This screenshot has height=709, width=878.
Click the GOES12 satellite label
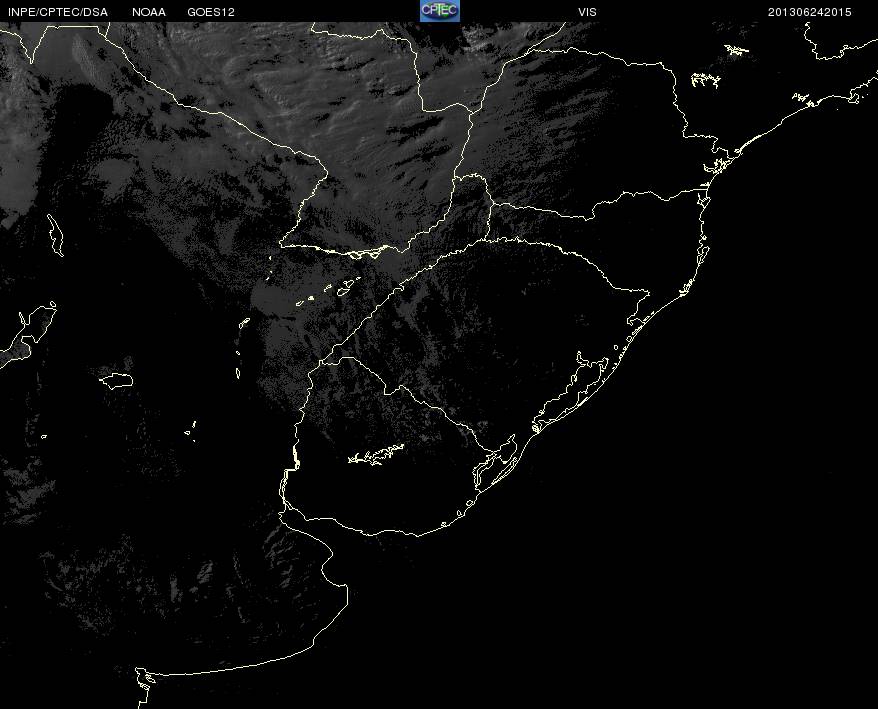point(211,12)
